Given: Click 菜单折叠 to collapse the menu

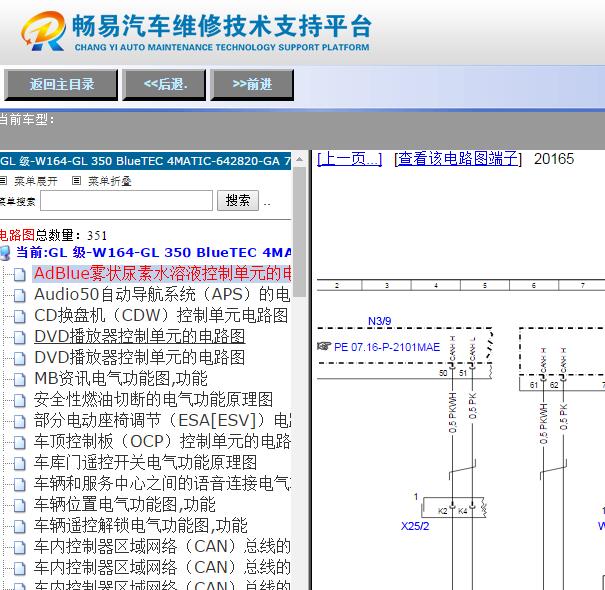Looking at the screenshot, I should 110,181.
